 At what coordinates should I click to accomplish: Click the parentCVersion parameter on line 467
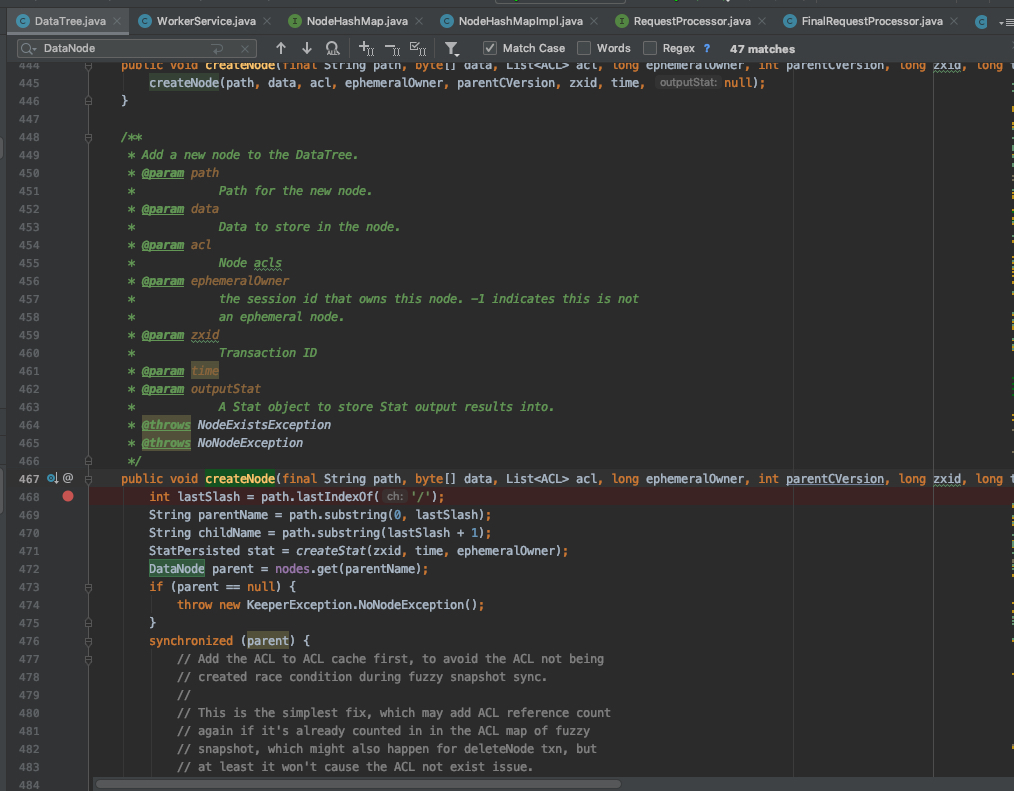(834, 479)
